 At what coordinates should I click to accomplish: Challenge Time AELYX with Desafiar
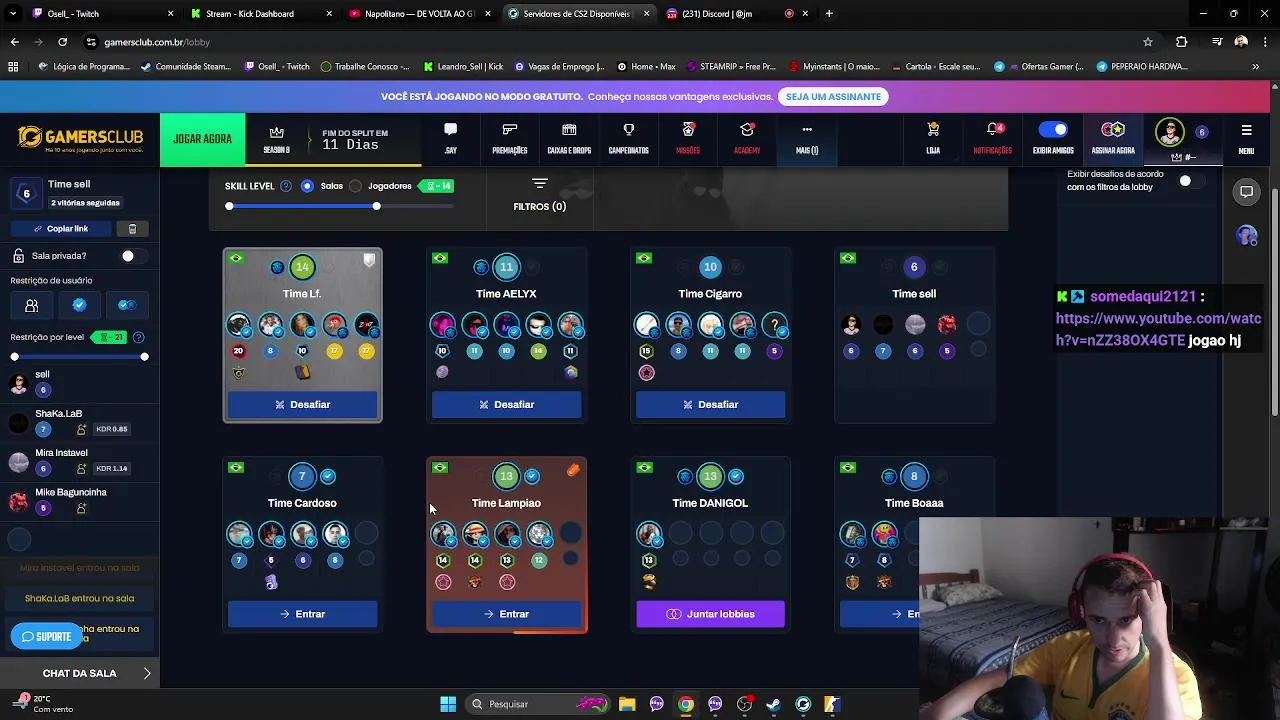[507, 404]
